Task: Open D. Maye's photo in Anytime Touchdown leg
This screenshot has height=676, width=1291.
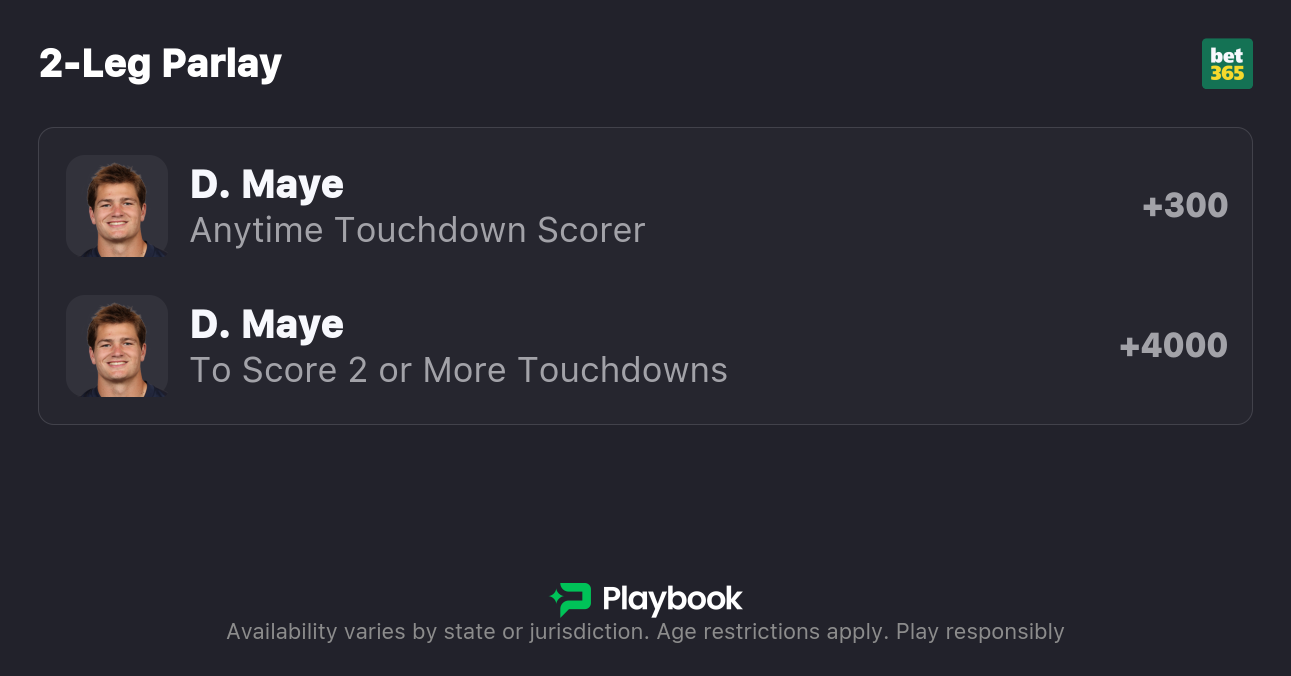Action: pyautogui.click(x=117, y=206)
